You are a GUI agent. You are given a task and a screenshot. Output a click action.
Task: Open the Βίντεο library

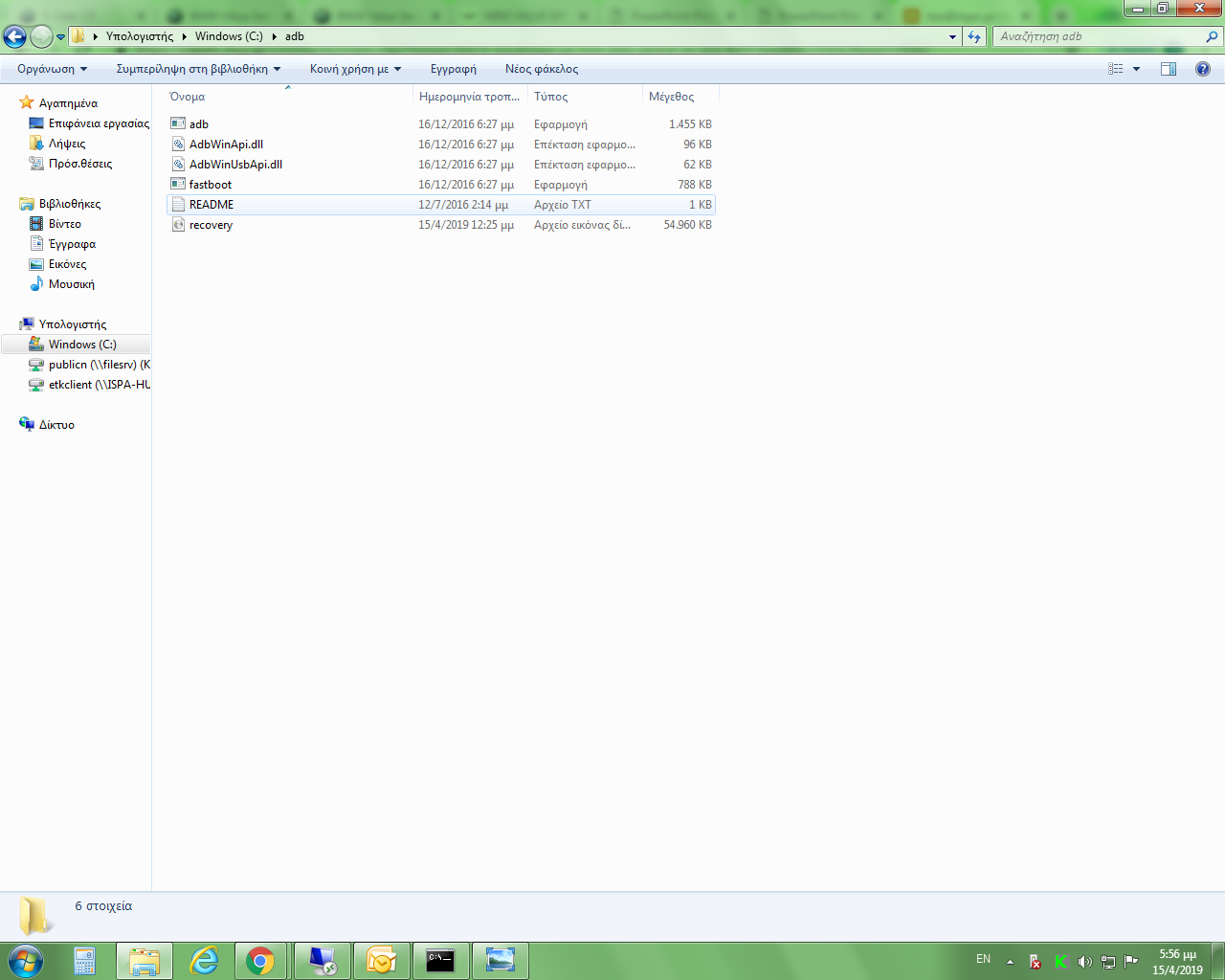coord(65,224)
